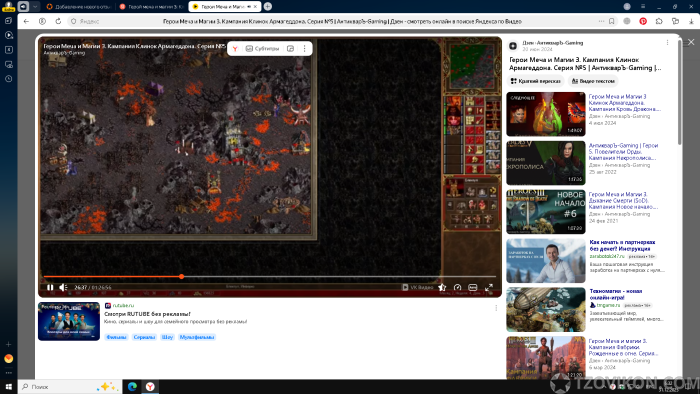Click the Краткий пересказ button

pyautogui.click(x=536, y=81)
